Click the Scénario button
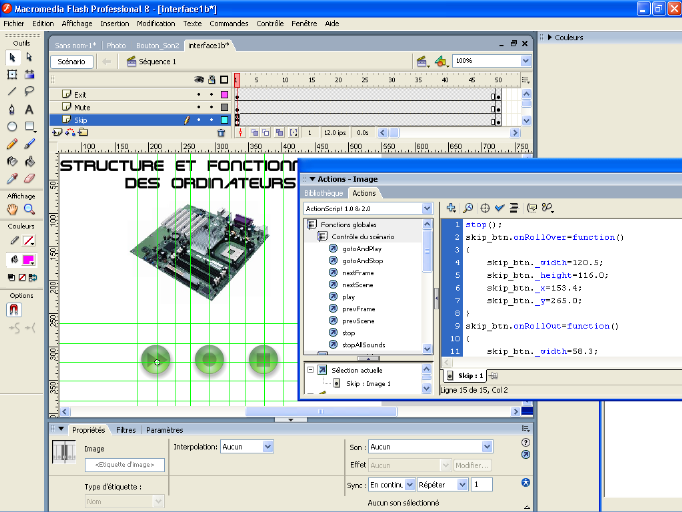The image size is (682, 512). click(x=72, y=61)
